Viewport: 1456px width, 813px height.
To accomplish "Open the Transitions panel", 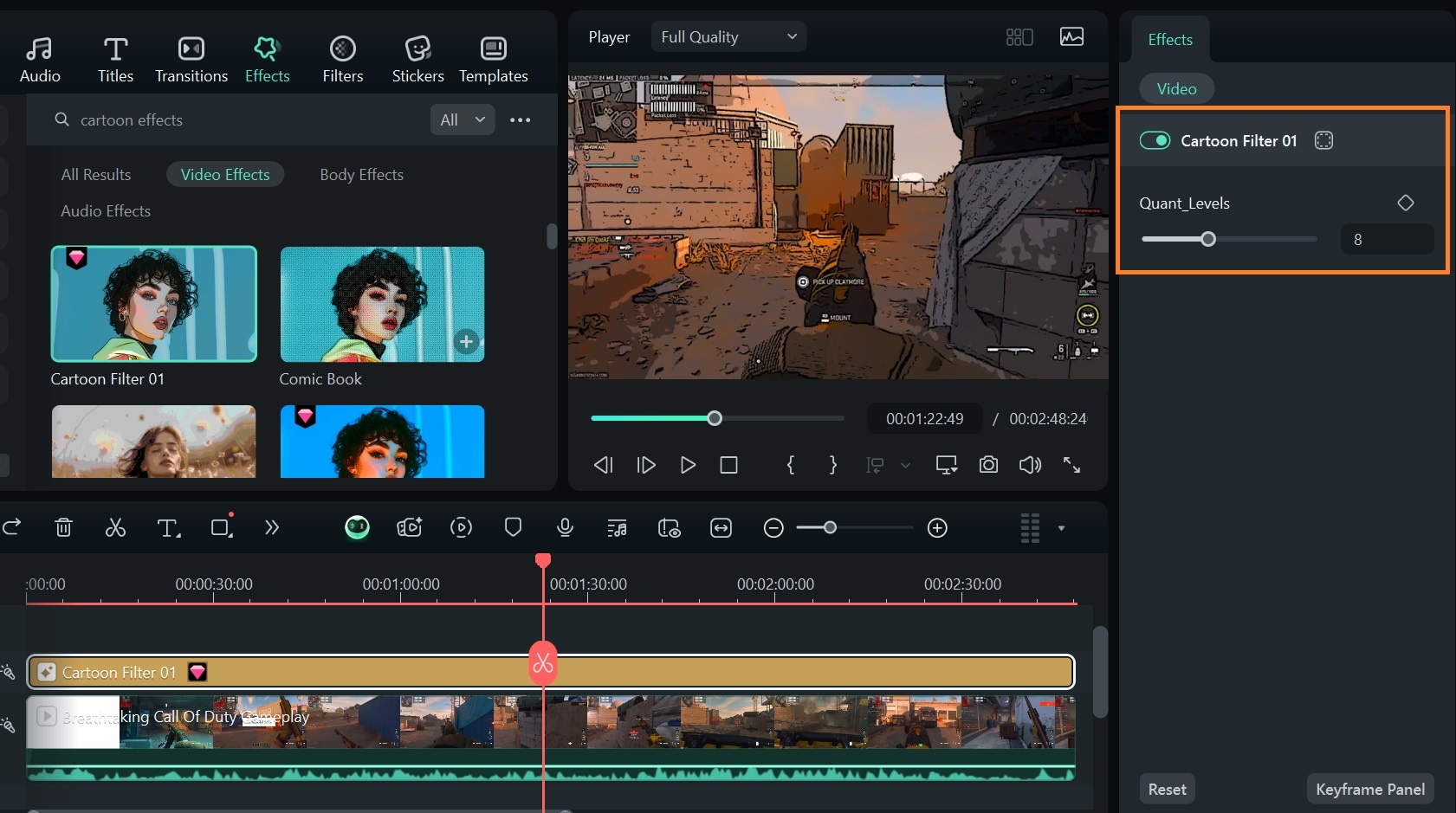I will click(191, 59).
